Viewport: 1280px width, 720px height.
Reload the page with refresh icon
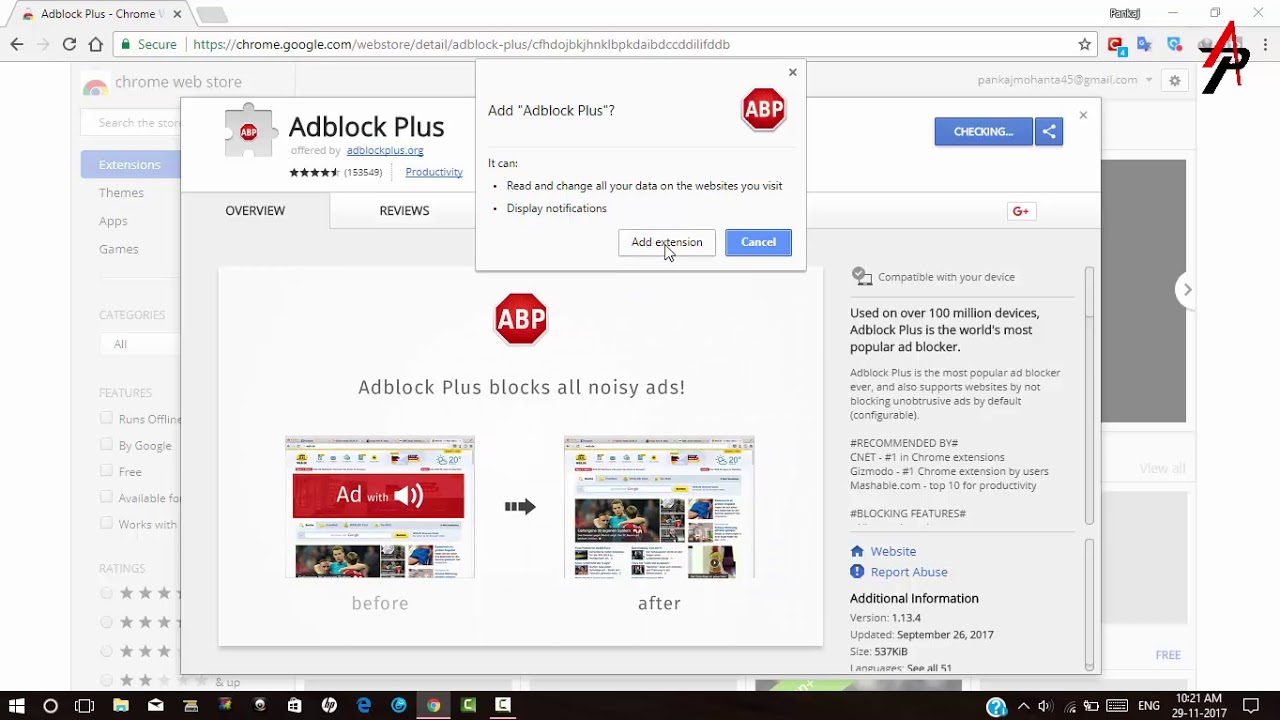click(69, 44)
